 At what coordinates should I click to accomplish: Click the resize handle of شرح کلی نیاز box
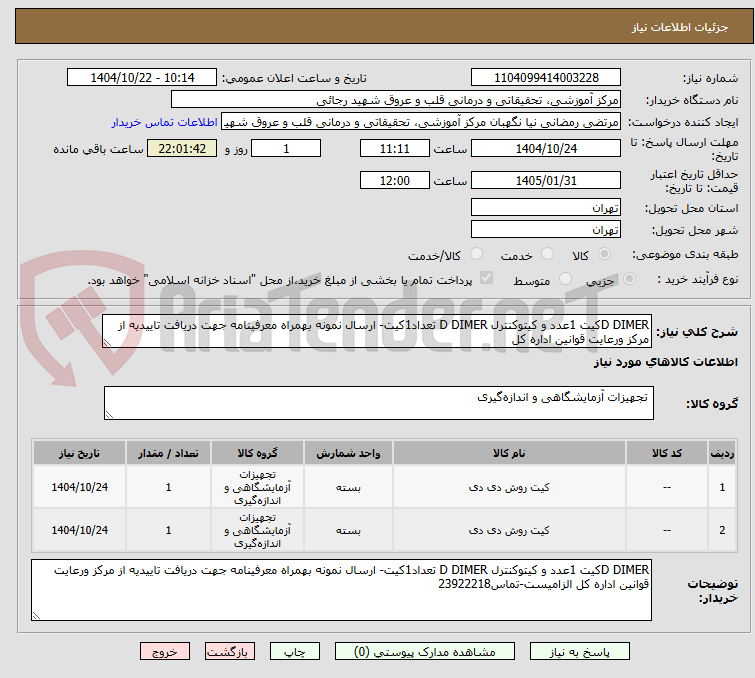[x=107, y=343]
